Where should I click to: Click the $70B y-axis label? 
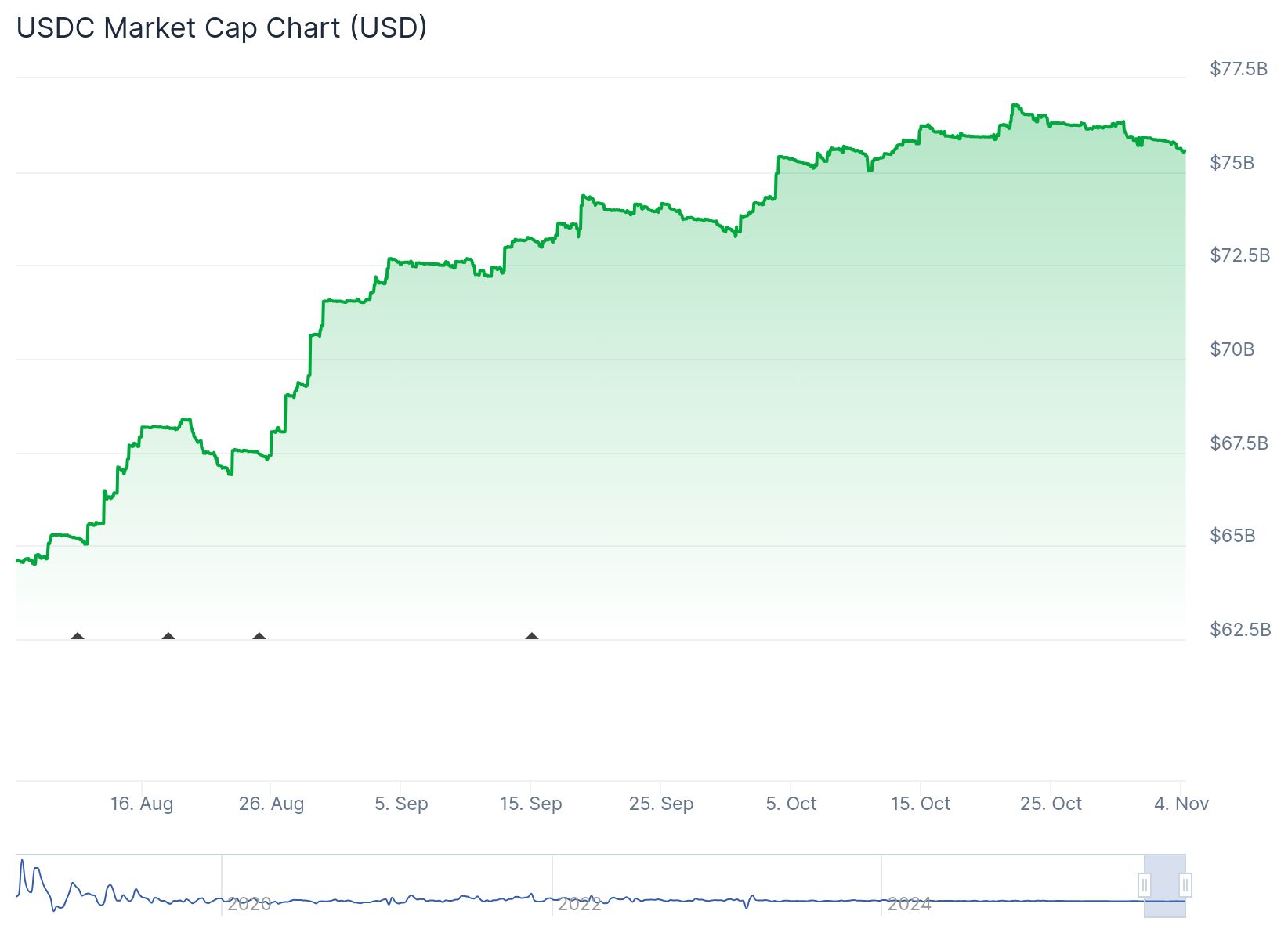pyautogui.click(x=1232, y=349)
